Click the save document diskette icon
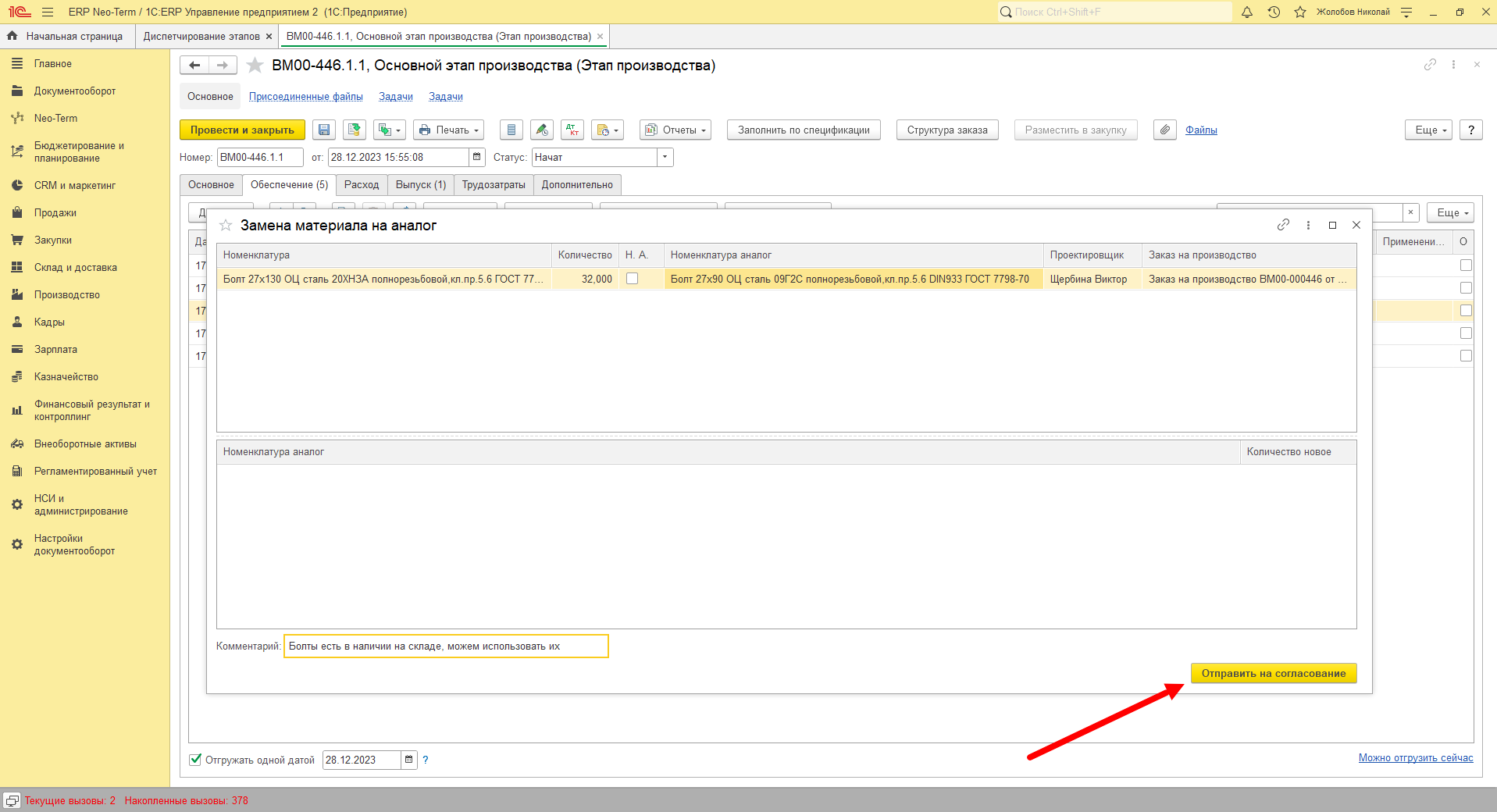 [324, 130]
